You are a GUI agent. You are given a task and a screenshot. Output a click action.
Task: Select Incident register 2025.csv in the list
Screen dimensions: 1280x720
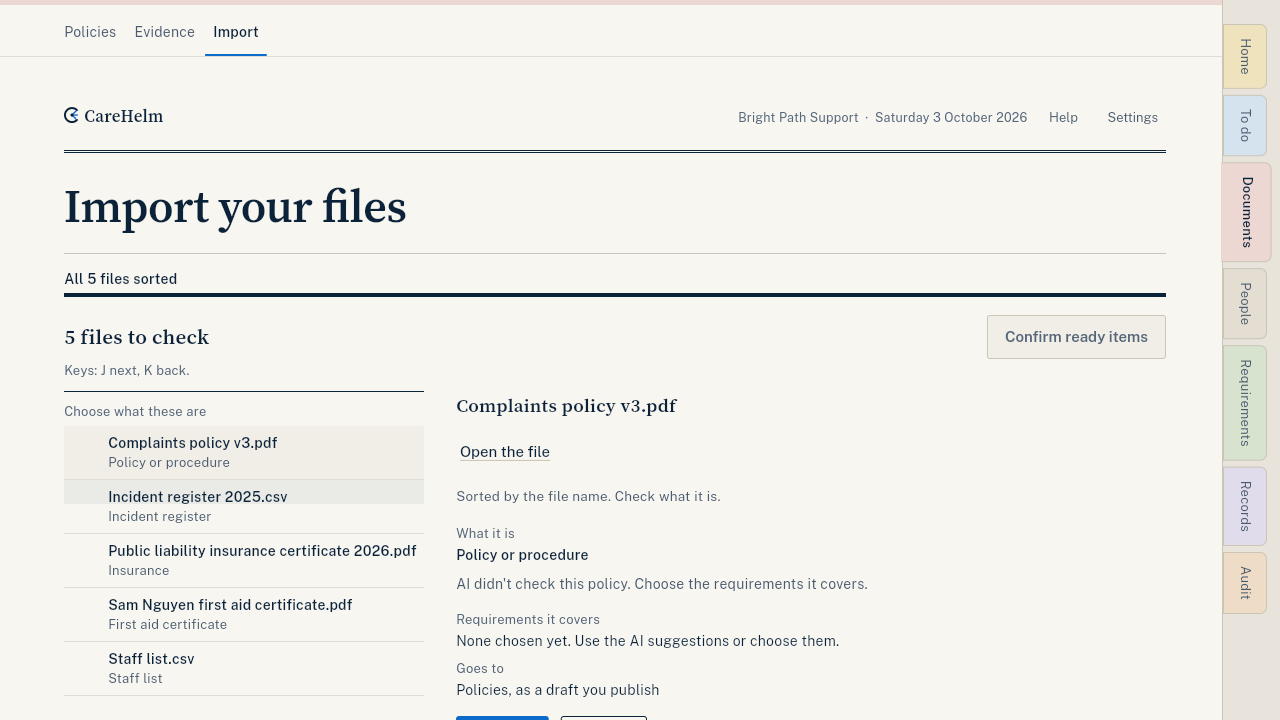pyautogui.click(x=244, y=506)
